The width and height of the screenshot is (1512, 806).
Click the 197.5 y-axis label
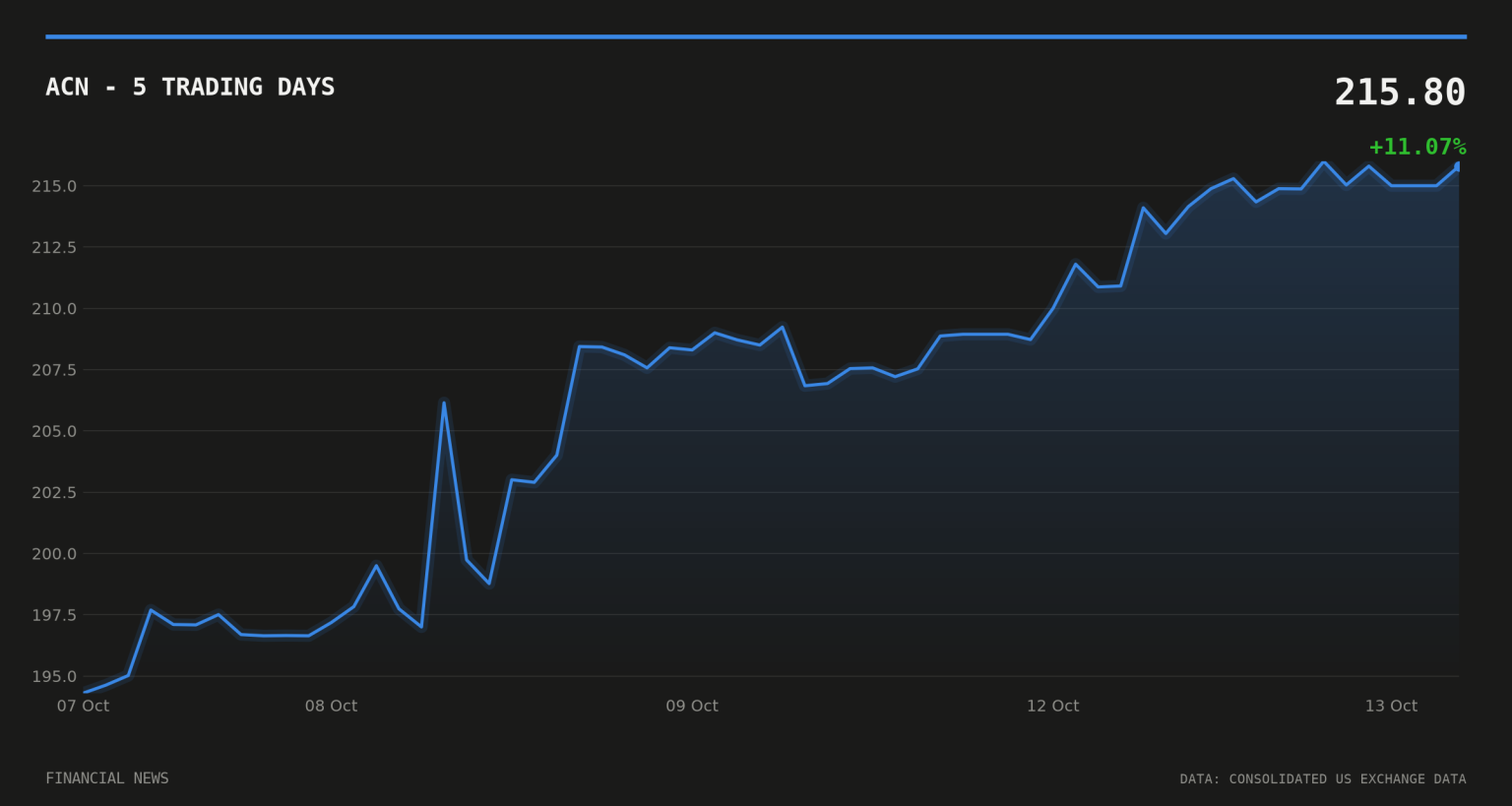[54, 615]
